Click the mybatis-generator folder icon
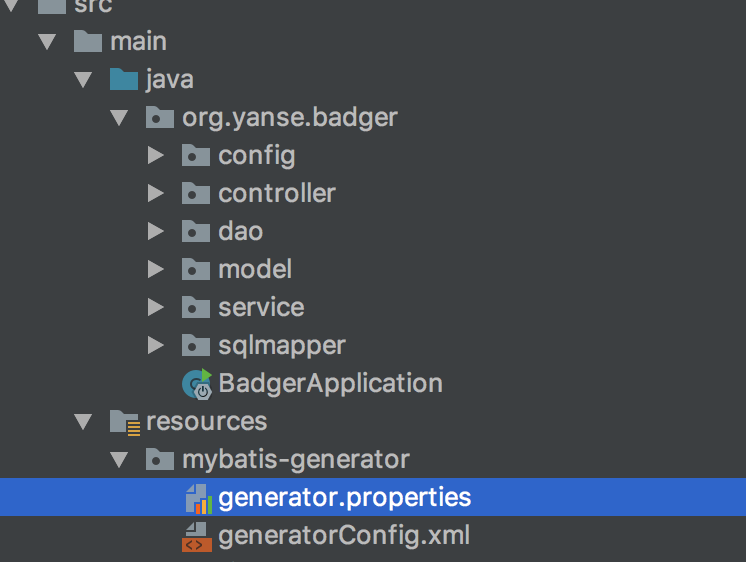The height and width of the screenshot is (562, 746). pos(160,459)
